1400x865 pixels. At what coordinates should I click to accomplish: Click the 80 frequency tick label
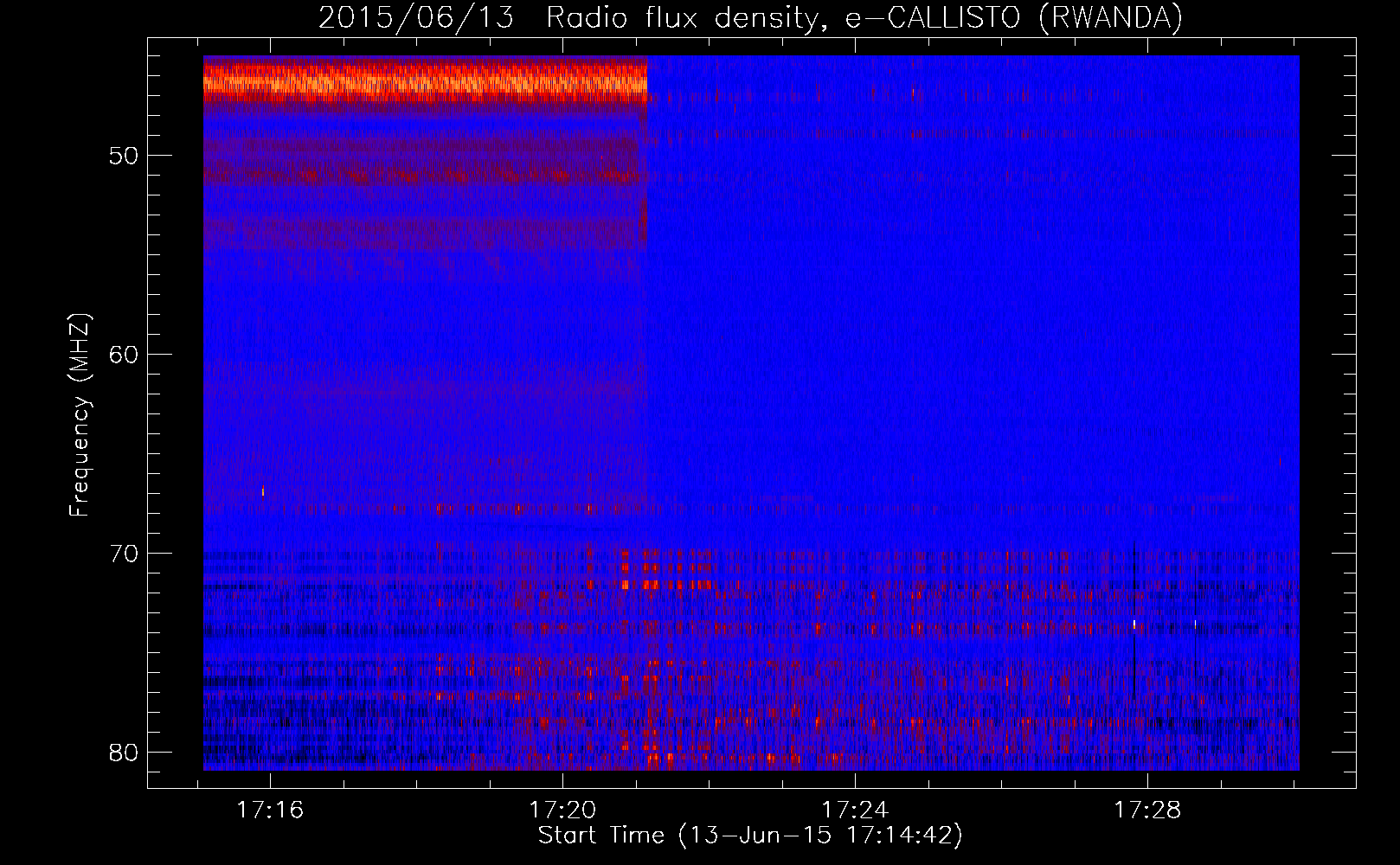coord(124,752)
